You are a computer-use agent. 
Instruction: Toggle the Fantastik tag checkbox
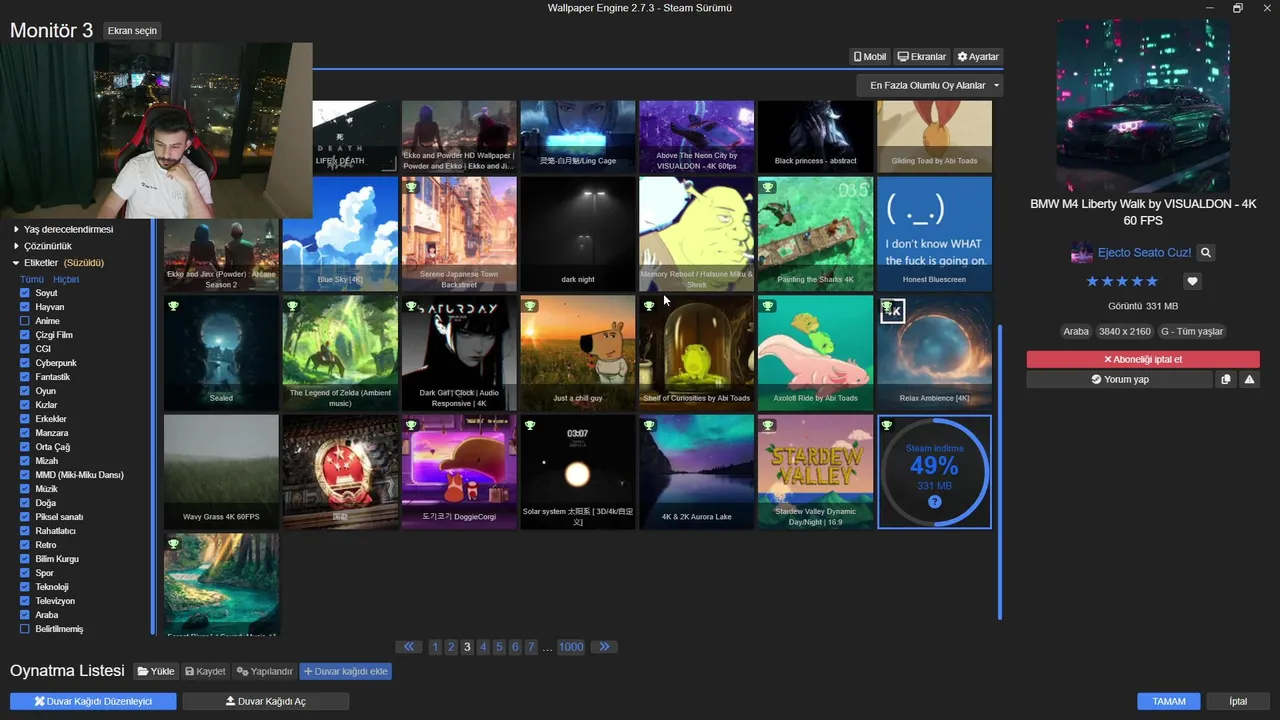(25, 377)
